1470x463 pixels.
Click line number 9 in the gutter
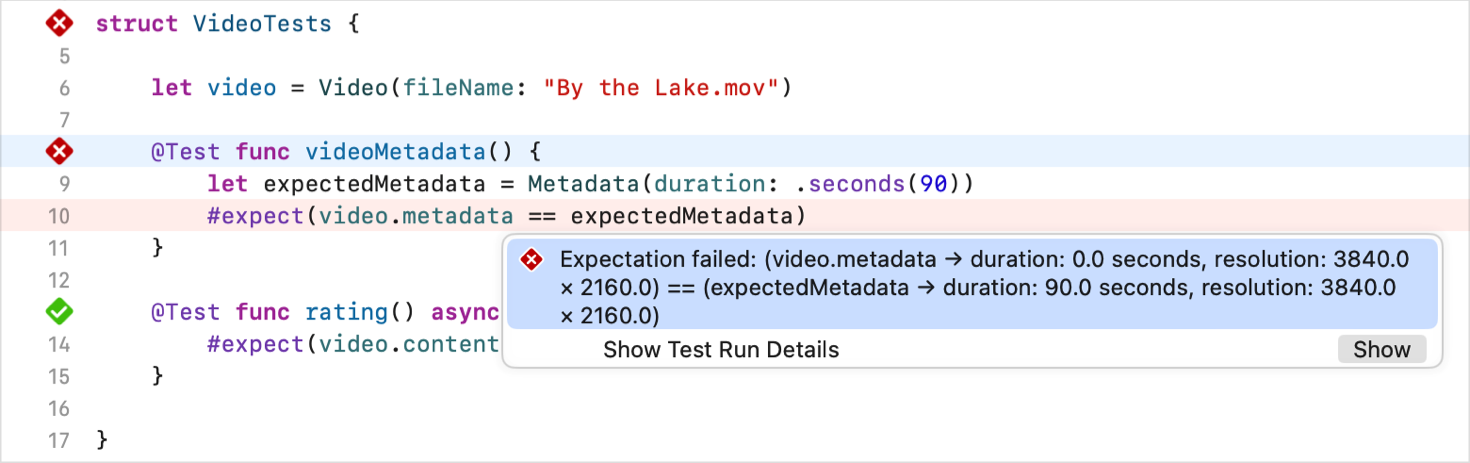pos(64,184)
